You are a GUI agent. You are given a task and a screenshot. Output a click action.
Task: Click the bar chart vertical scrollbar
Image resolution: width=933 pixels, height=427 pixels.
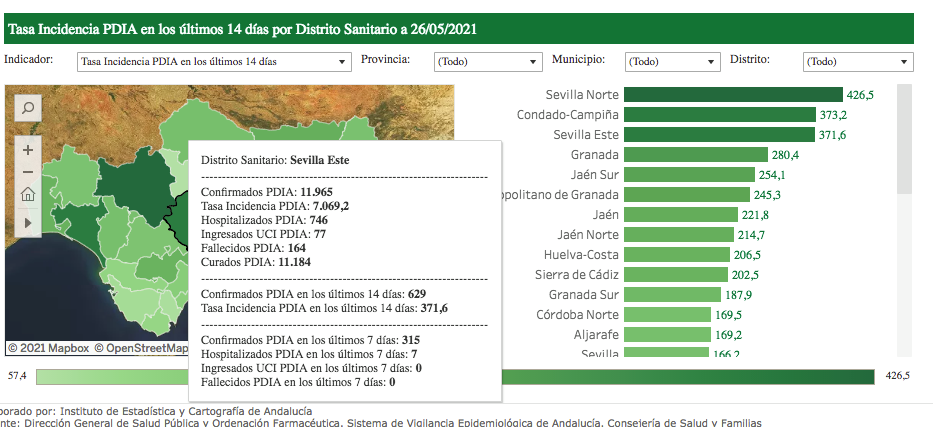tap(904, 140)
